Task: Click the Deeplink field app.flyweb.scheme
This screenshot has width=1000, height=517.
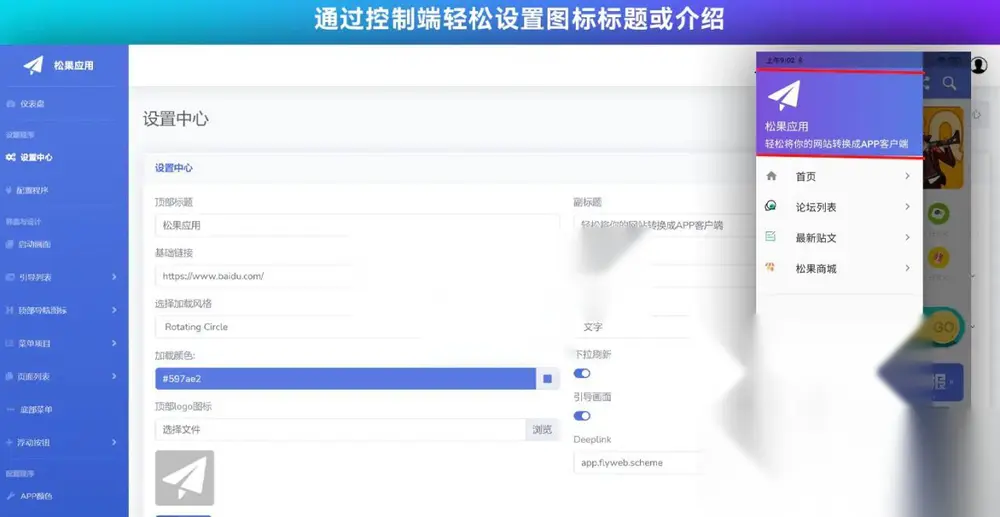Action: [x=638, y=463]
